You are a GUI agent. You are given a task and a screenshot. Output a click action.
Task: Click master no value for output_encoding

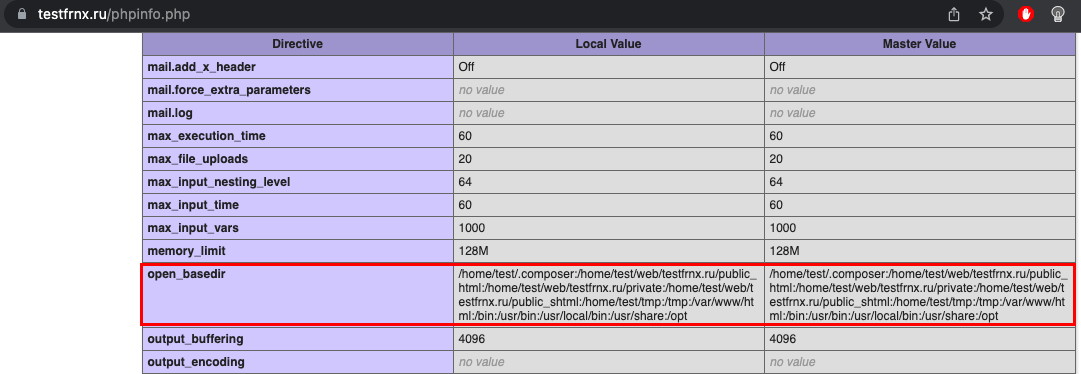pos(792,362)
